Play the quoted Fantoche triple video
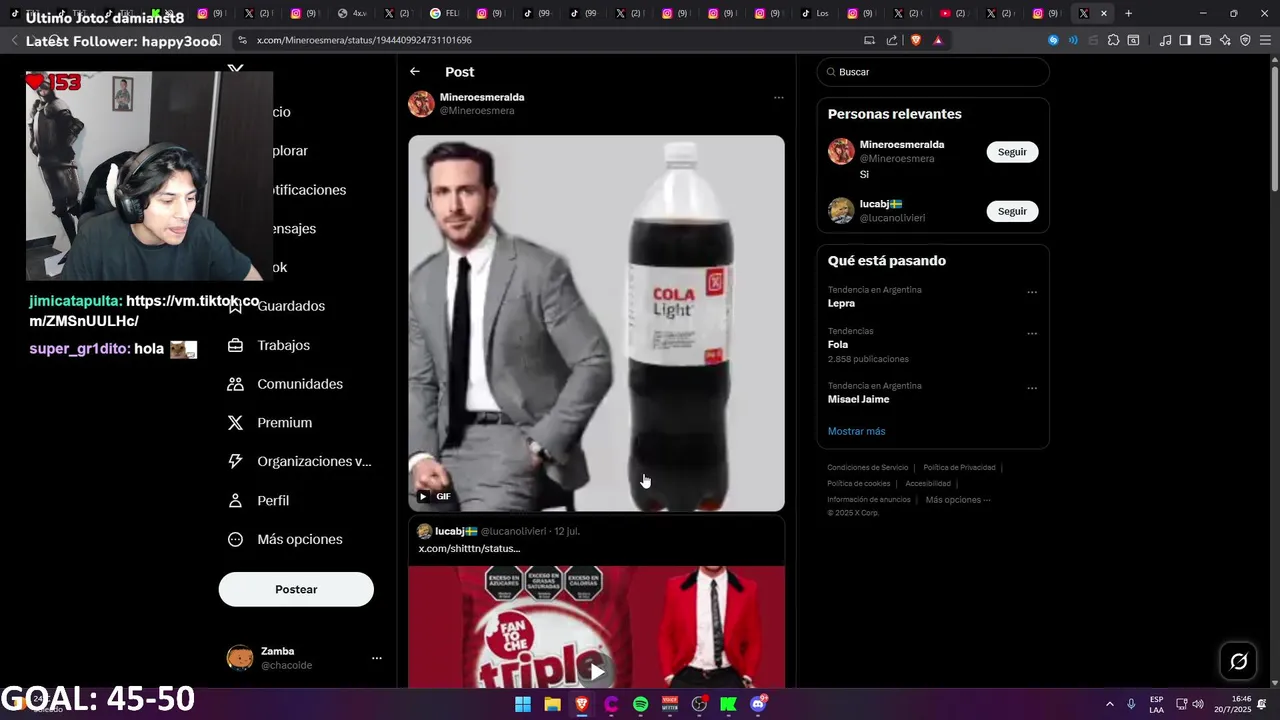1280x720 pixels. coord(596,671)
